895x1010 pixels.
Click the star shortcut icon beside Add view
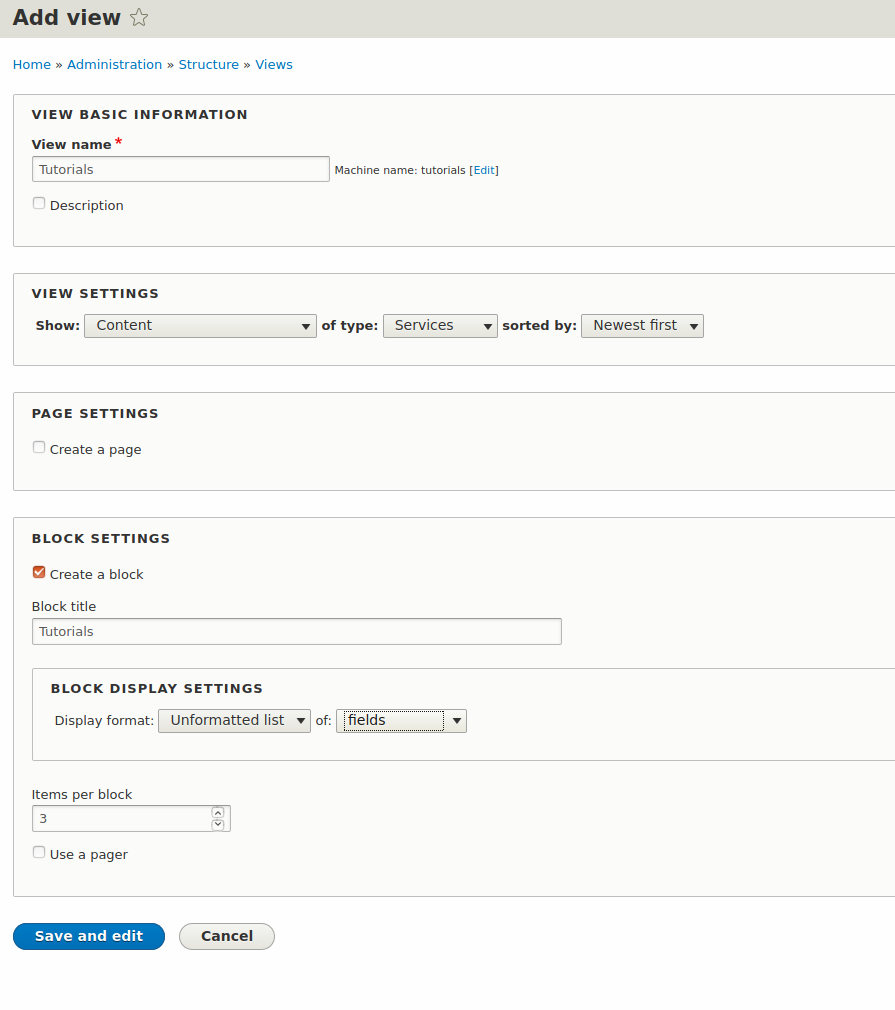point(140,18)
